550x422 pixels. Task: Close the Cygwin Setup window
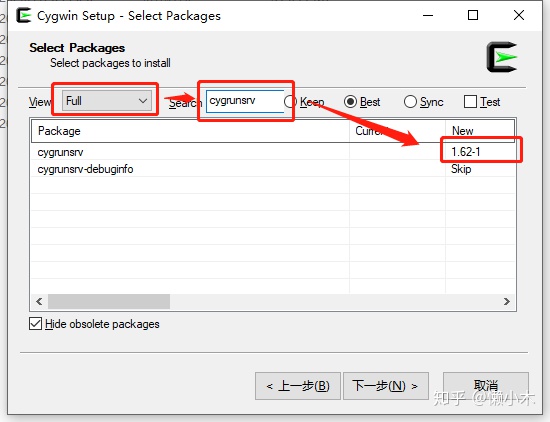pos(519,15)
